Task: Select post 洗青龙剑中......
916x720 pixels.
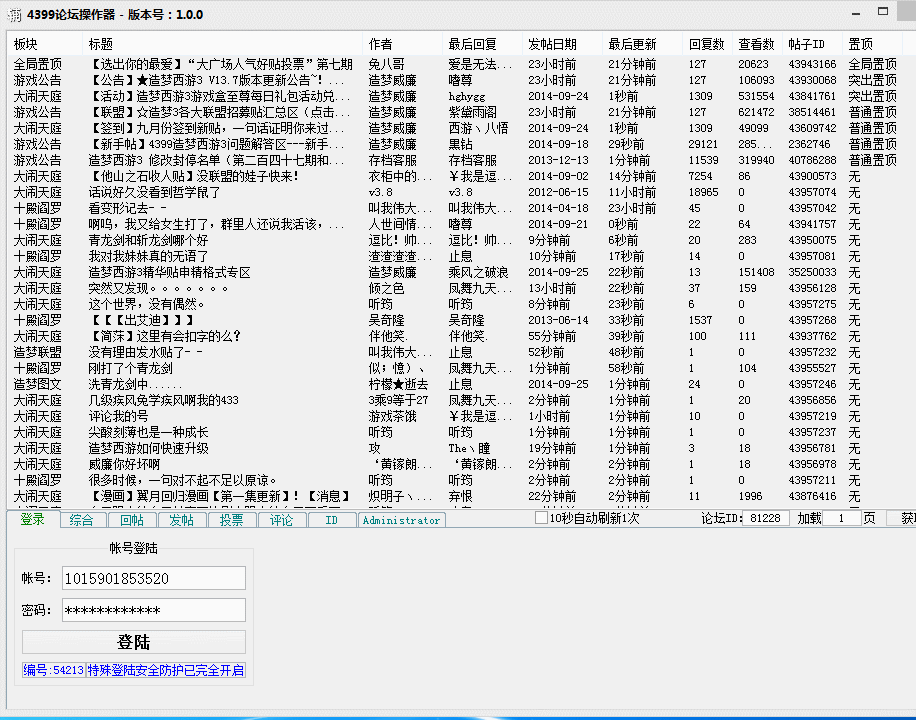Action: tap(135, 385)
